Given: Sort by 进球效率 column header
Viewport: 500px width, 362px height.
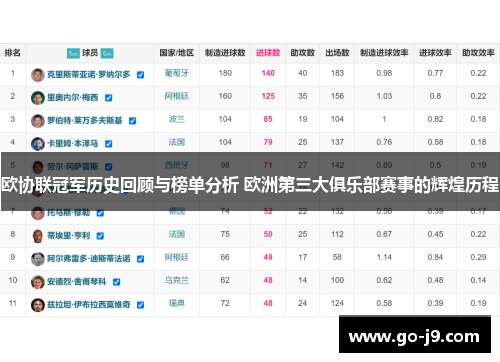Looking at the screenshot, I should click(x=435, y=53).
